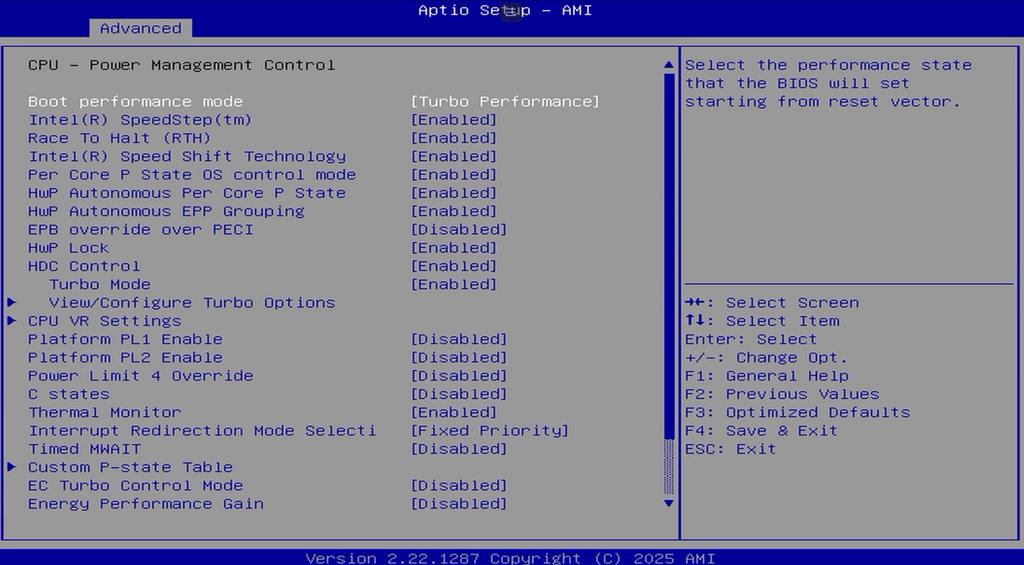Click the Select Item arrows hint
Viewport: 1024px width, 565px height.
pyautogui.click(x=762, y=321)
